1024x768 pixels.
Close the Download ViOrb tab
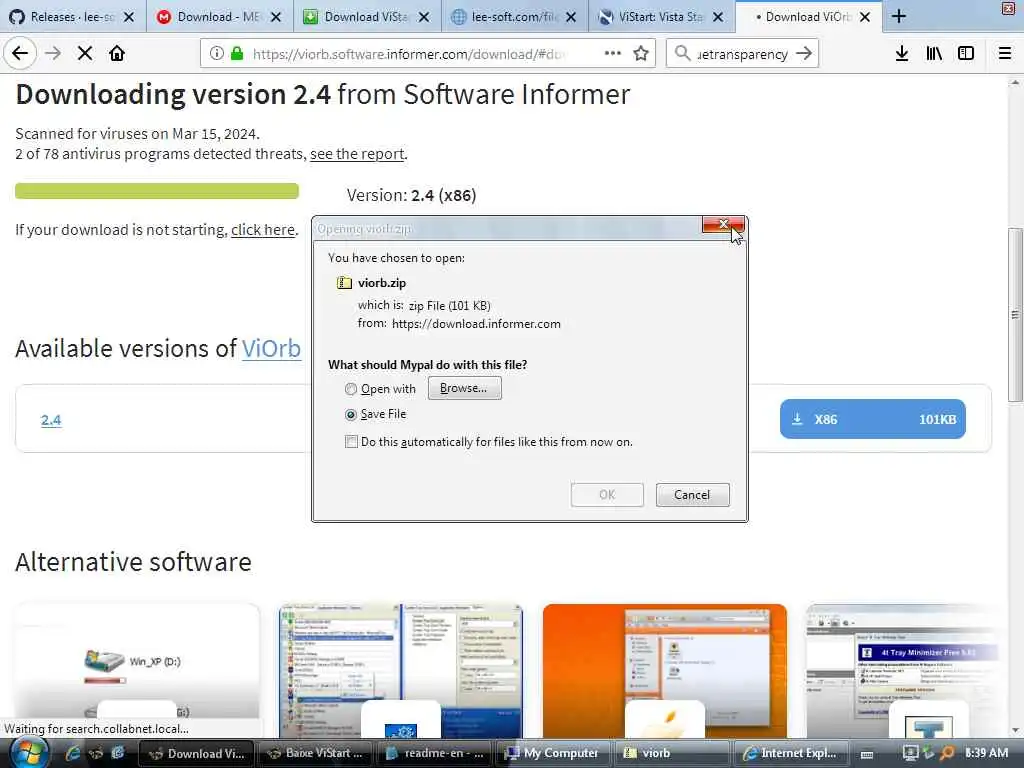click(865, 17)
